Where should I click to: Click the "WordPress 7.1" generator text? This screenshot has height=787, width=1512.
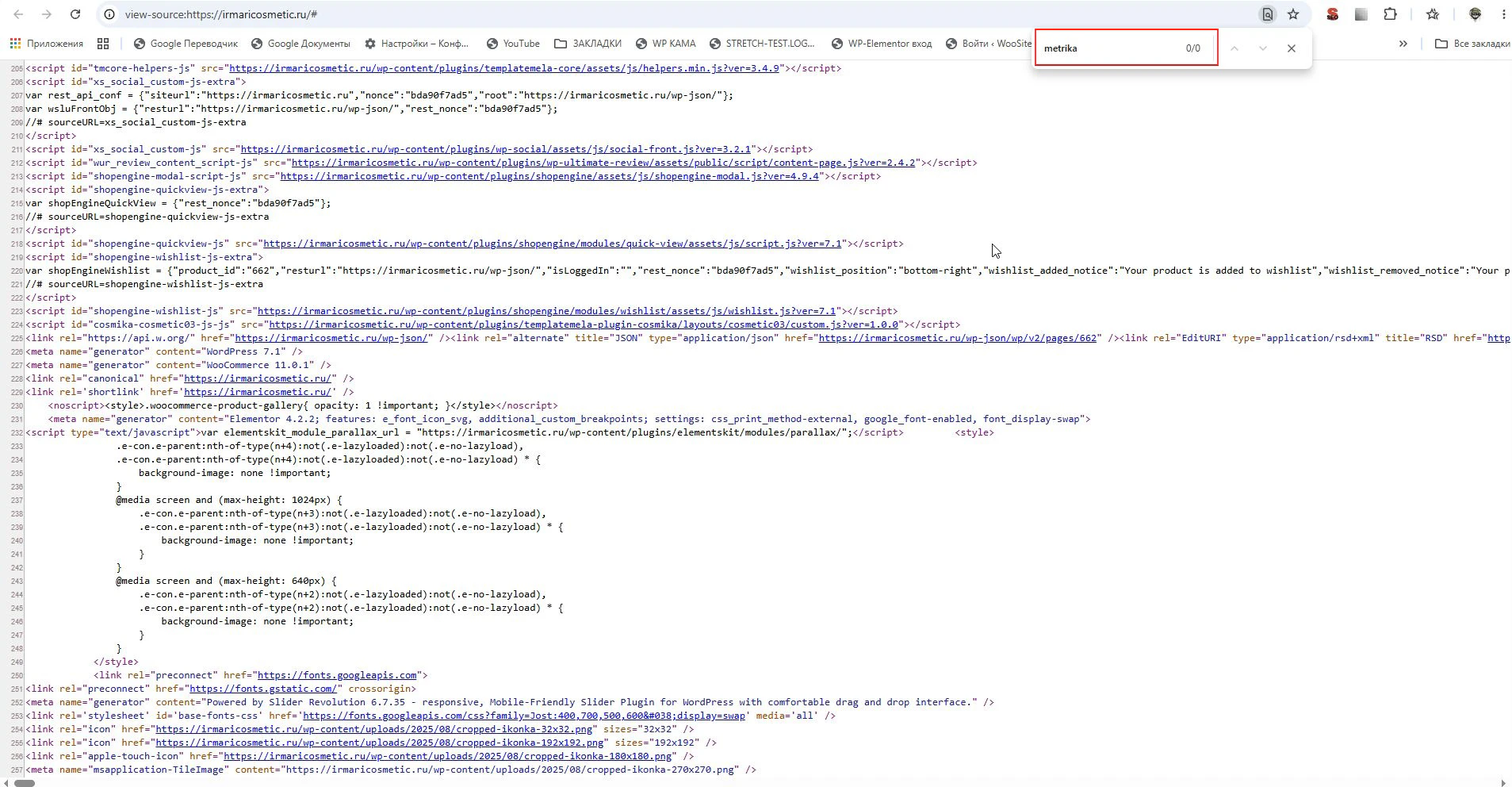(x=243, y=351)
